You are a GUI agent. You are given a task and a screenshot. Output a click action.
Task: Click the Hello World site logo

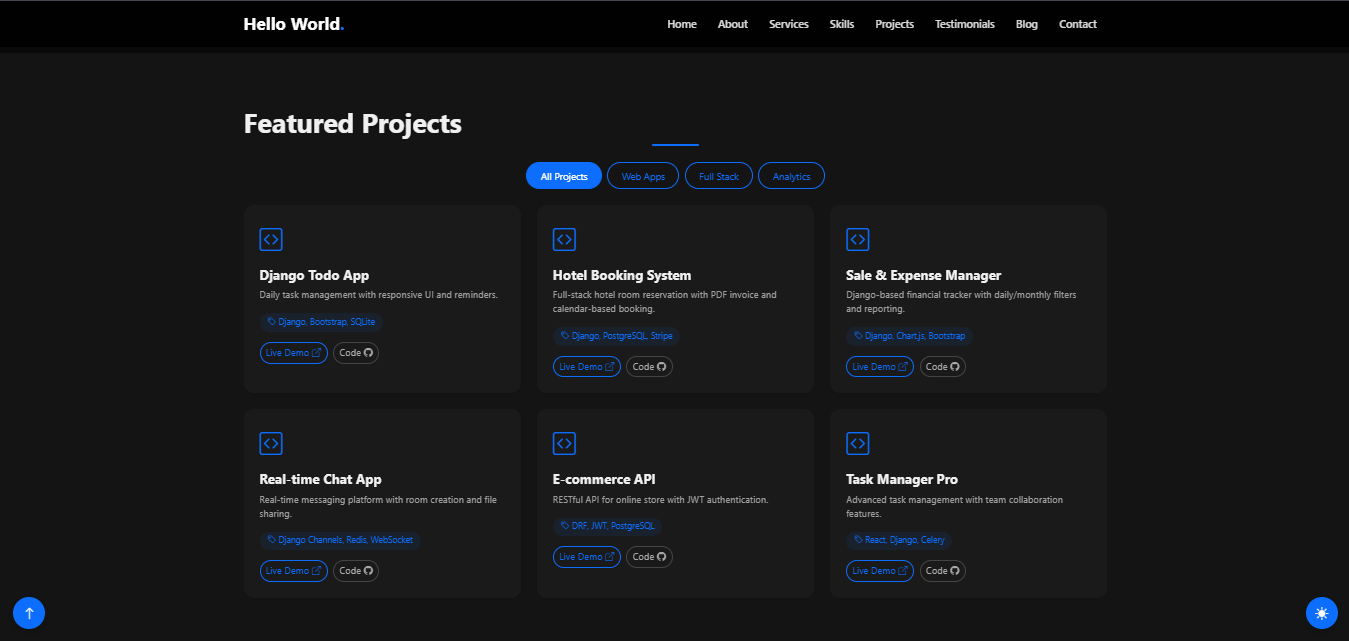[x=294, y=24]
